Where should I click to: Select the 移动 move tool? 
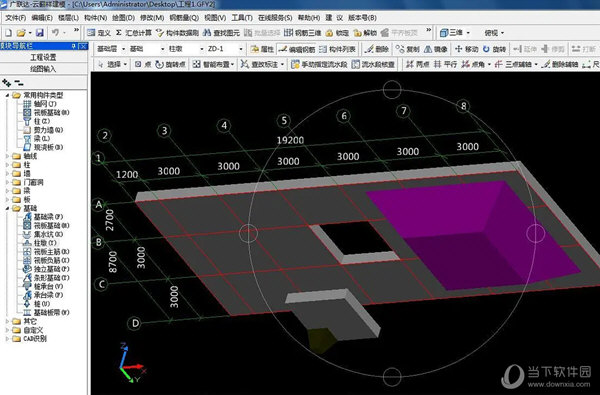click(466, 49)
